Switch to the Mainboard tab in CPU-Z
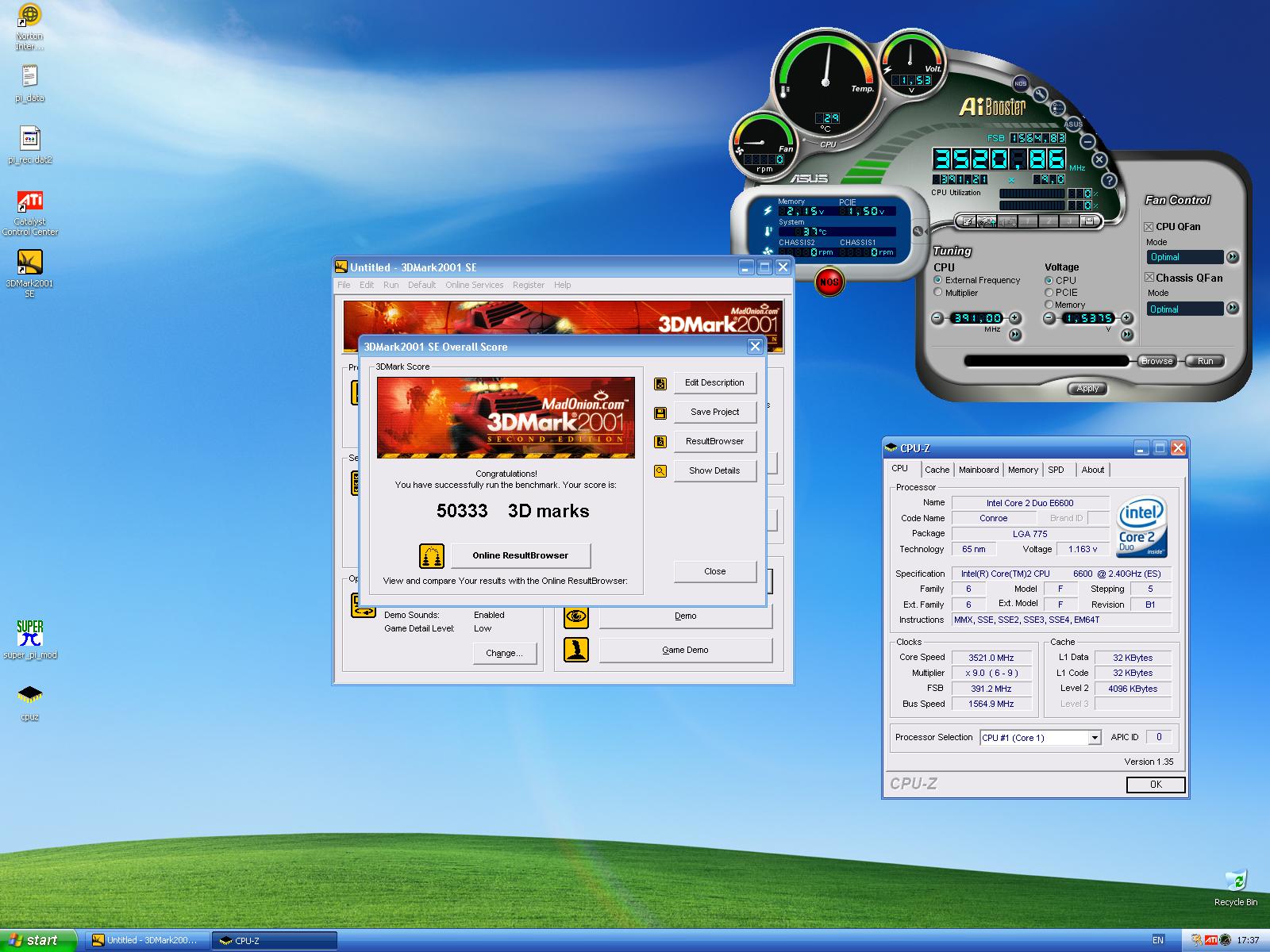 pyautogui.click(x=979, y=470)
